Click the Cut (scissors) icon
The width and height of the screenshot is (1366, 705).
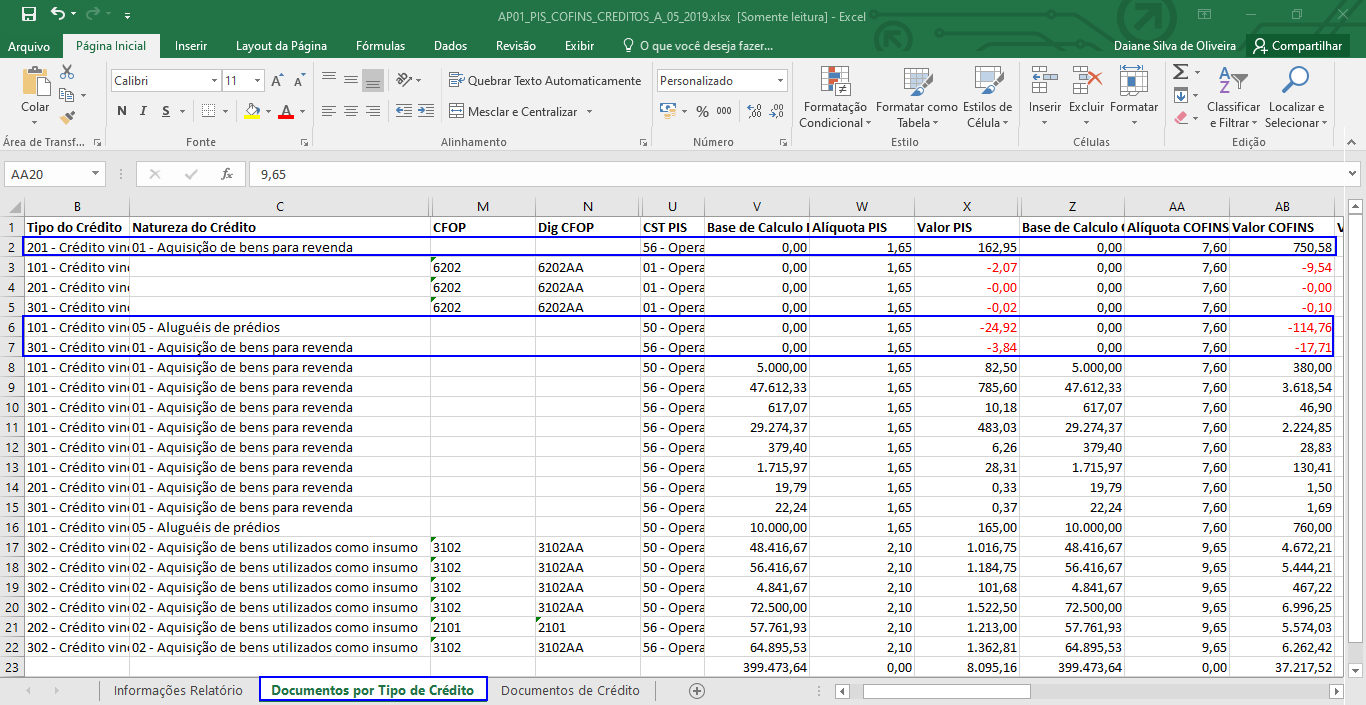(x=67, y=72)
